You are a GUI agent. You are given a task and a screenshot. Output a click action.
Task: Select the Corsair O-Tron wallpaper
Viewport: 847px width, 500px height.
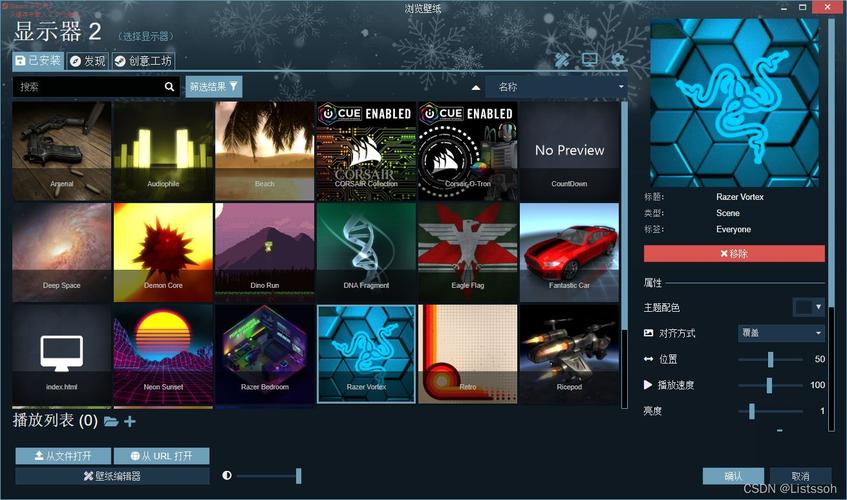(468, 151)
